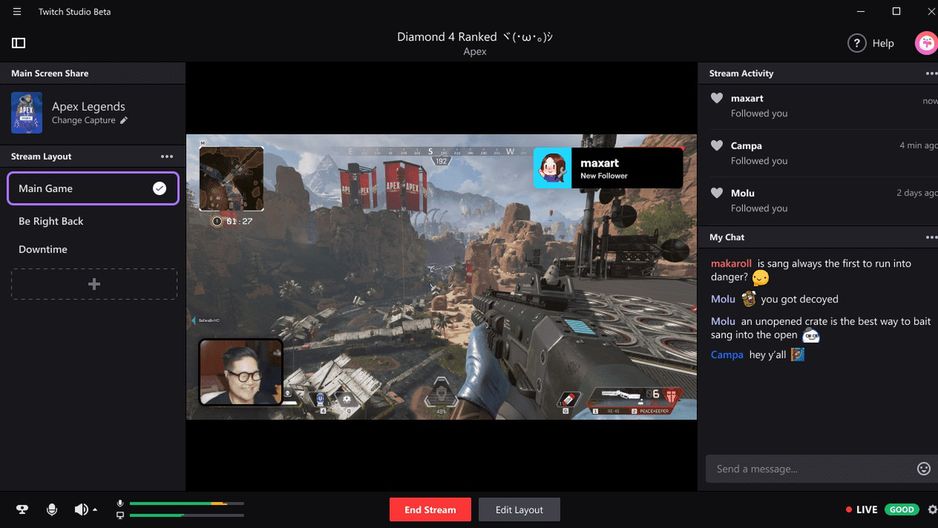
Task: Click the LIVE status indicator
Action: point(861,509)
